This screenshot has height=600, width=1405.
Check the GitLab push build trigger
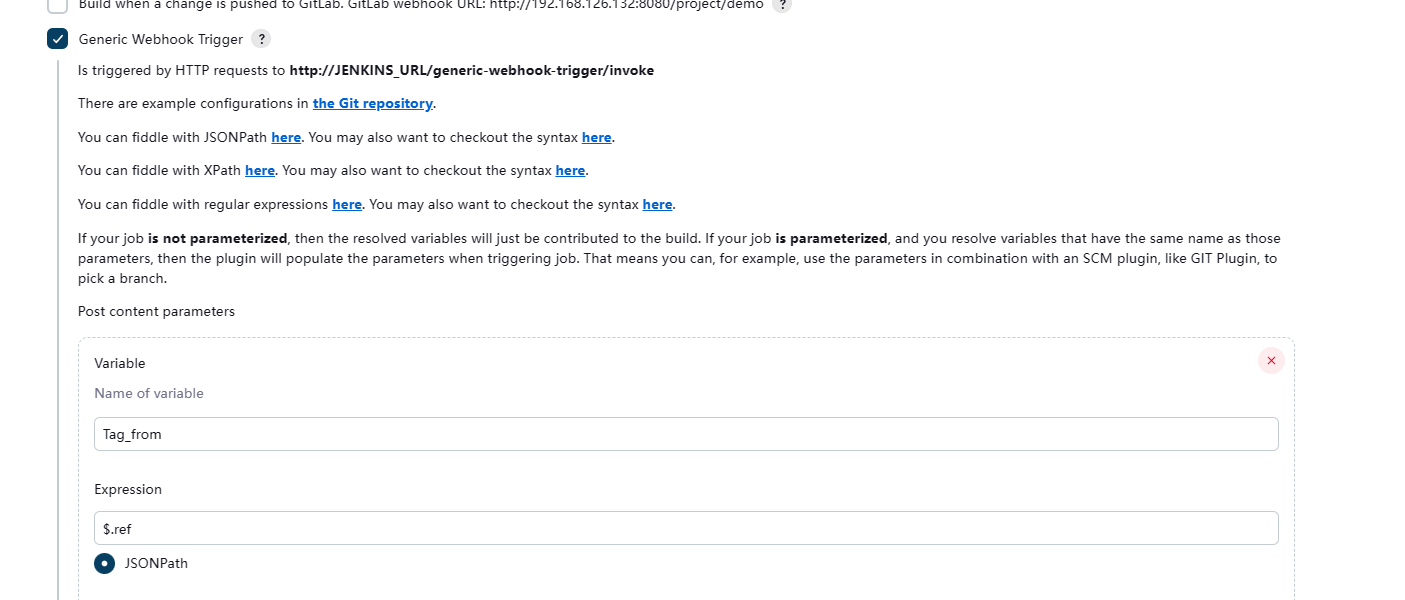coord(57,5)
